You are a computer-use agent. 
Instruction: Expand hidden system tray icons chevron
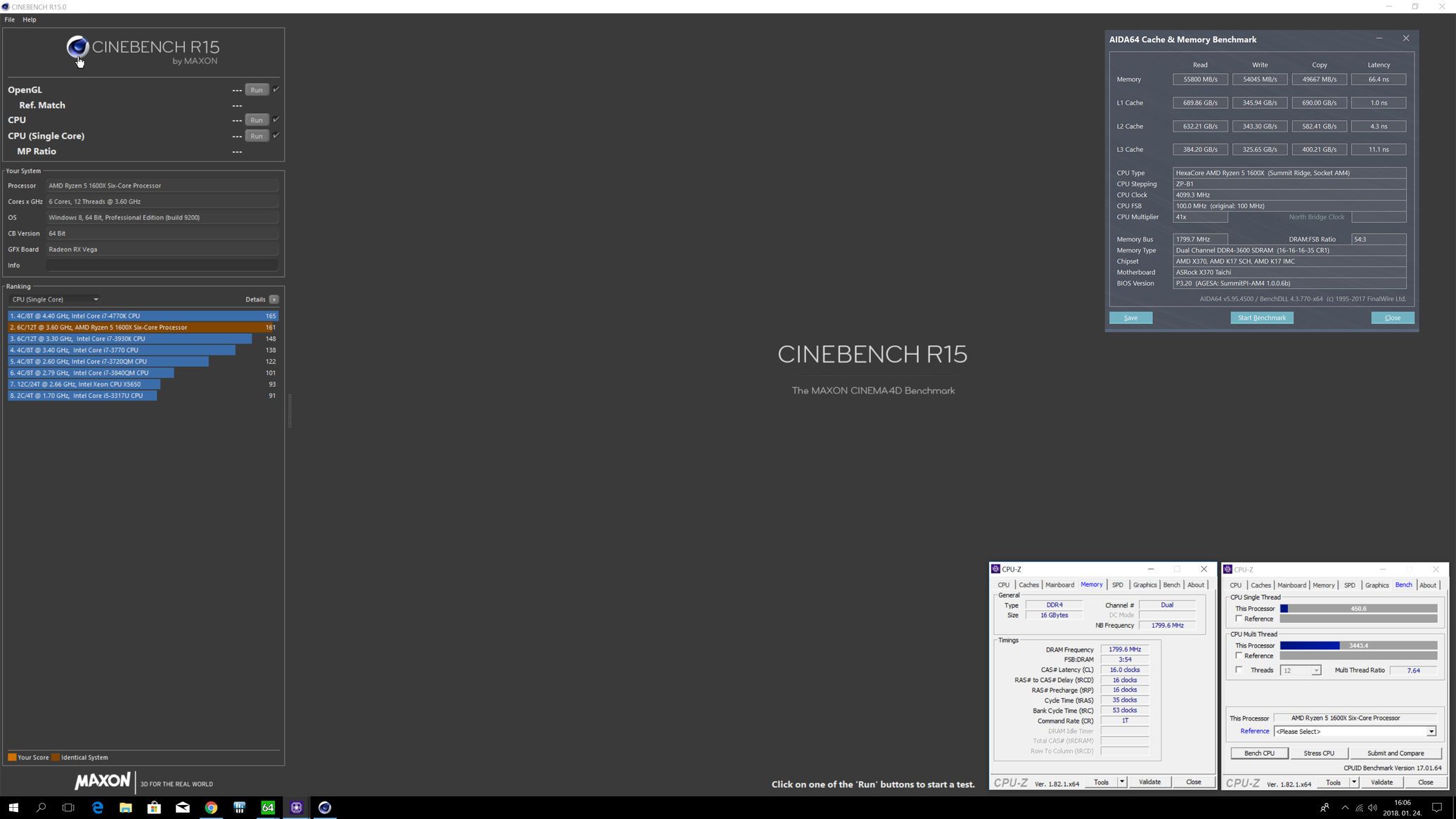(x=1345, y=808)
